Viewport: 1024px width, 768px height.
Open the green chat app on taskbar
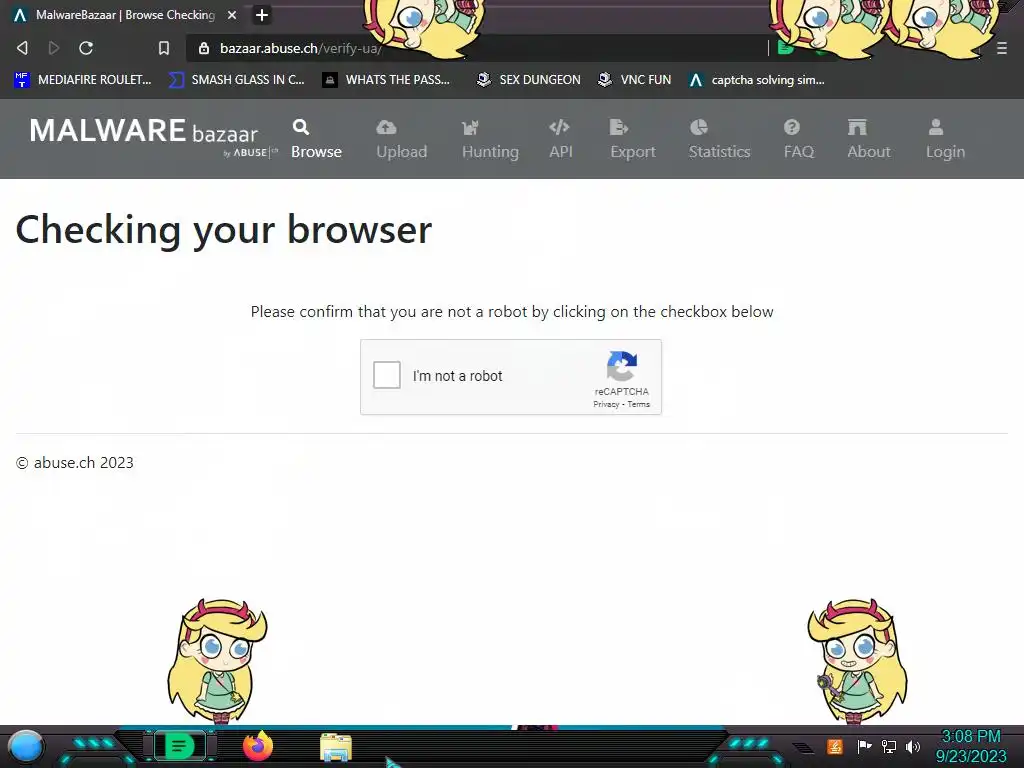[180, 746]
